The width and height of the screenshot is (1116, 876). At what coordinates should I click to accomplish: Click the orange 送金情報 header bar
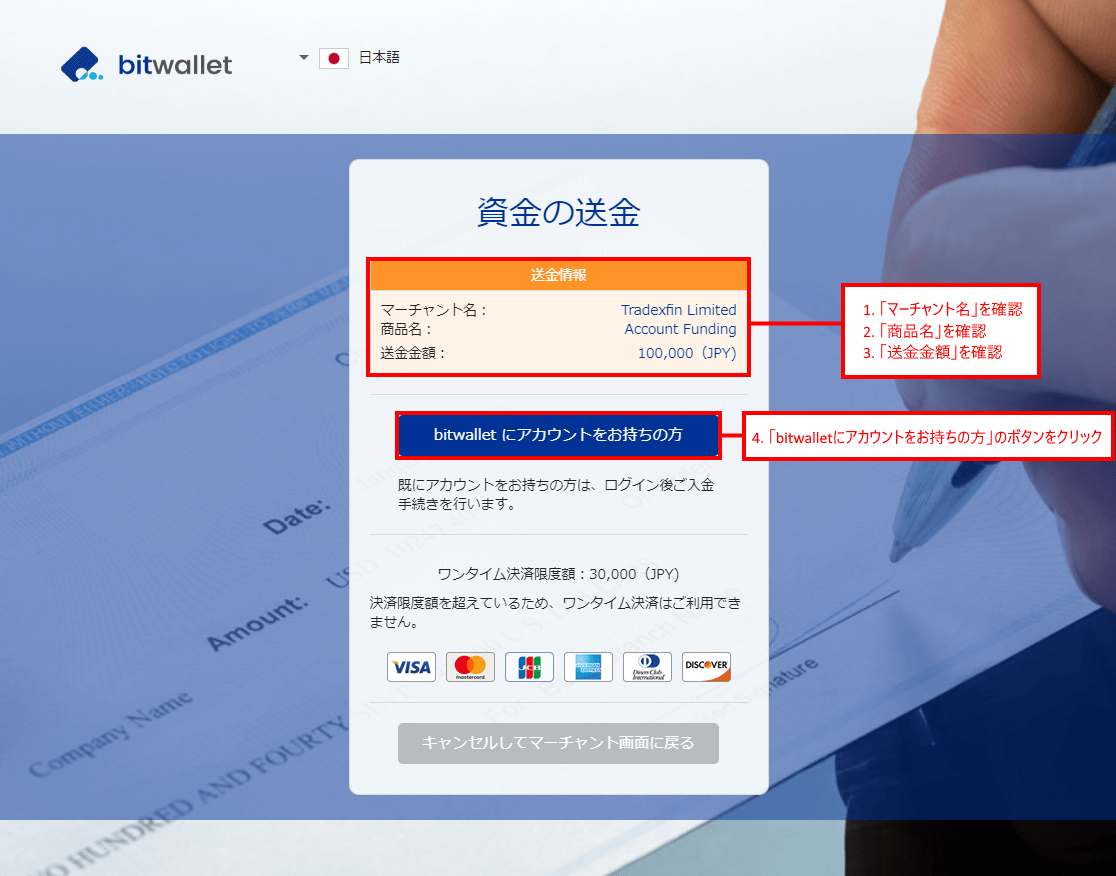(x=558, y=275)
